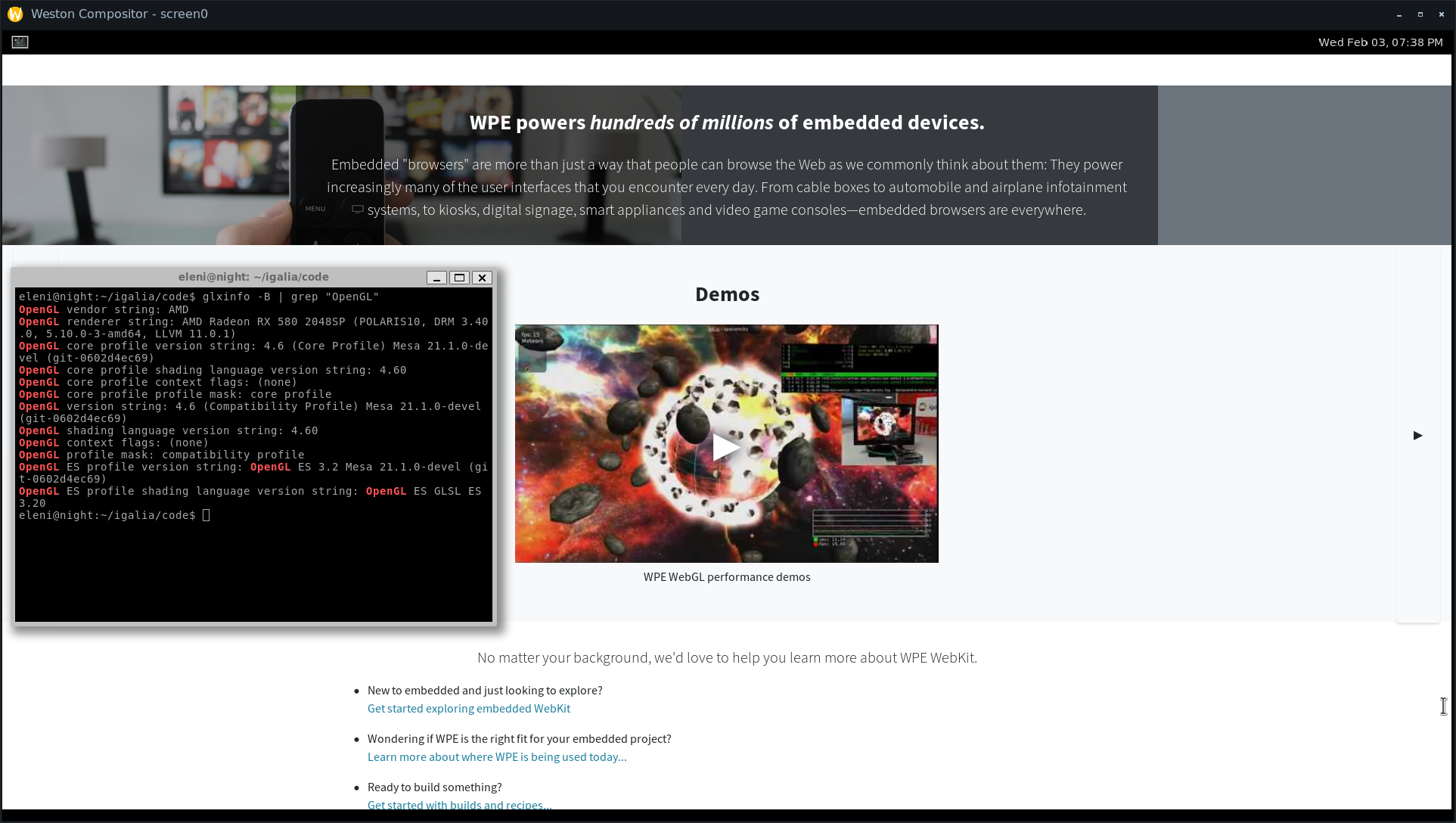Maximize the eleni@night terminal window
1456x823 pixels.
click(459, 278)
